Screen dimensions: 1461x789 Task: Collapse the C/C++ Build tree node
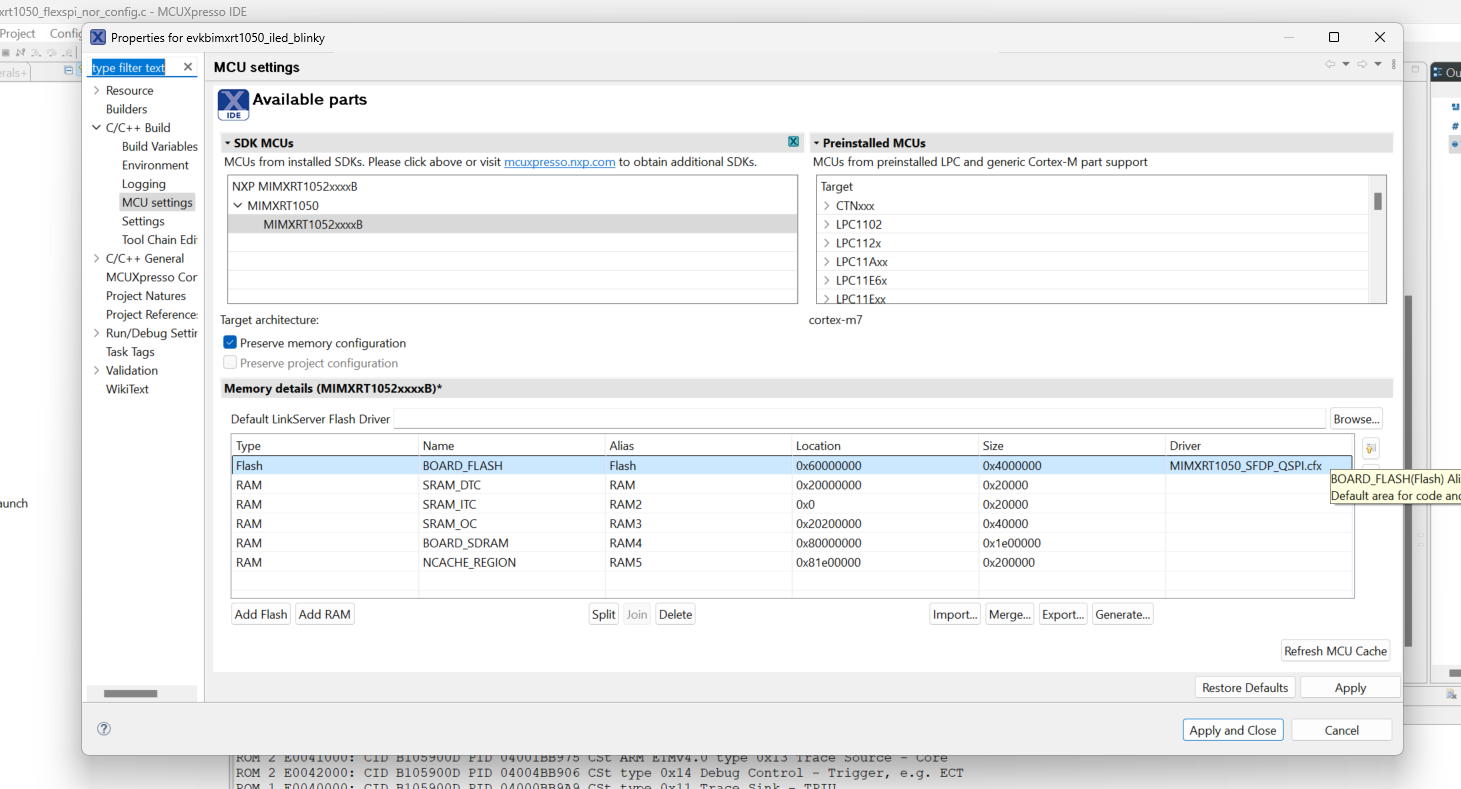point(96,128)
